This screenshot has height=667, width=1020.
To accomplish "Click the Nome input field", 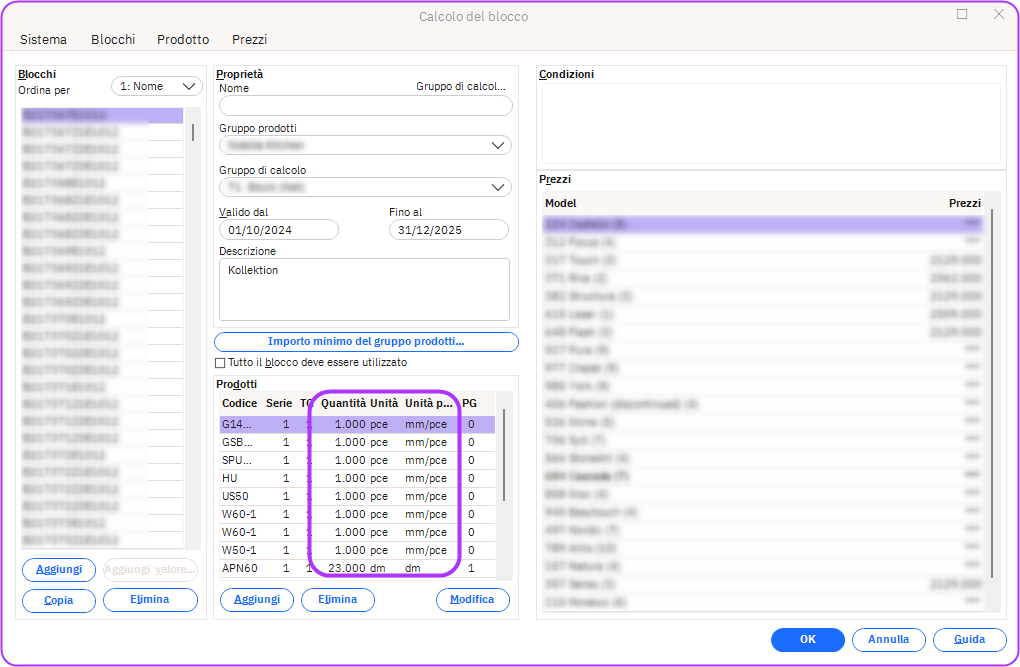I will coord(365,106).
